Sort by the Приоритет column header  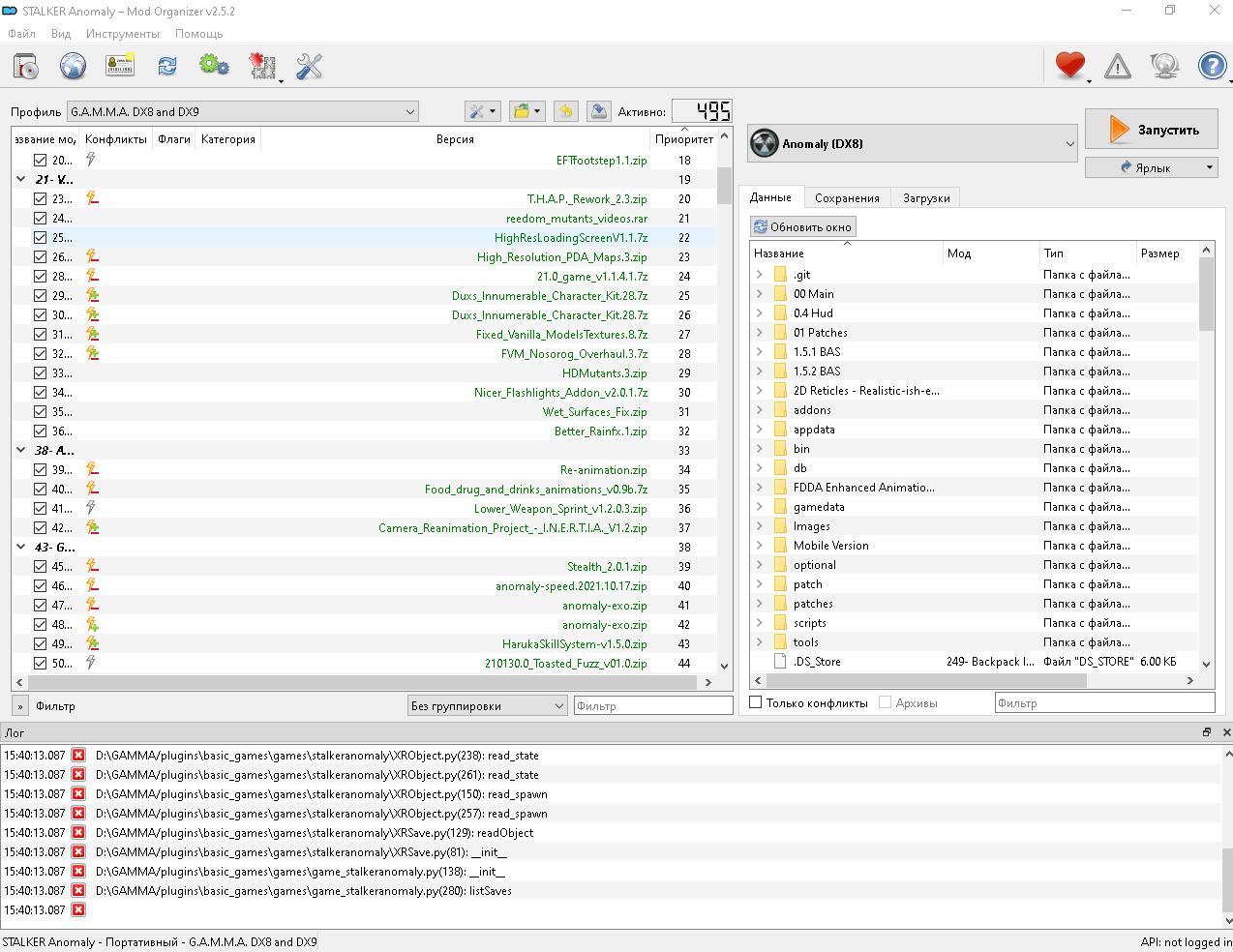pyautogui.click(x=683, y=138)
